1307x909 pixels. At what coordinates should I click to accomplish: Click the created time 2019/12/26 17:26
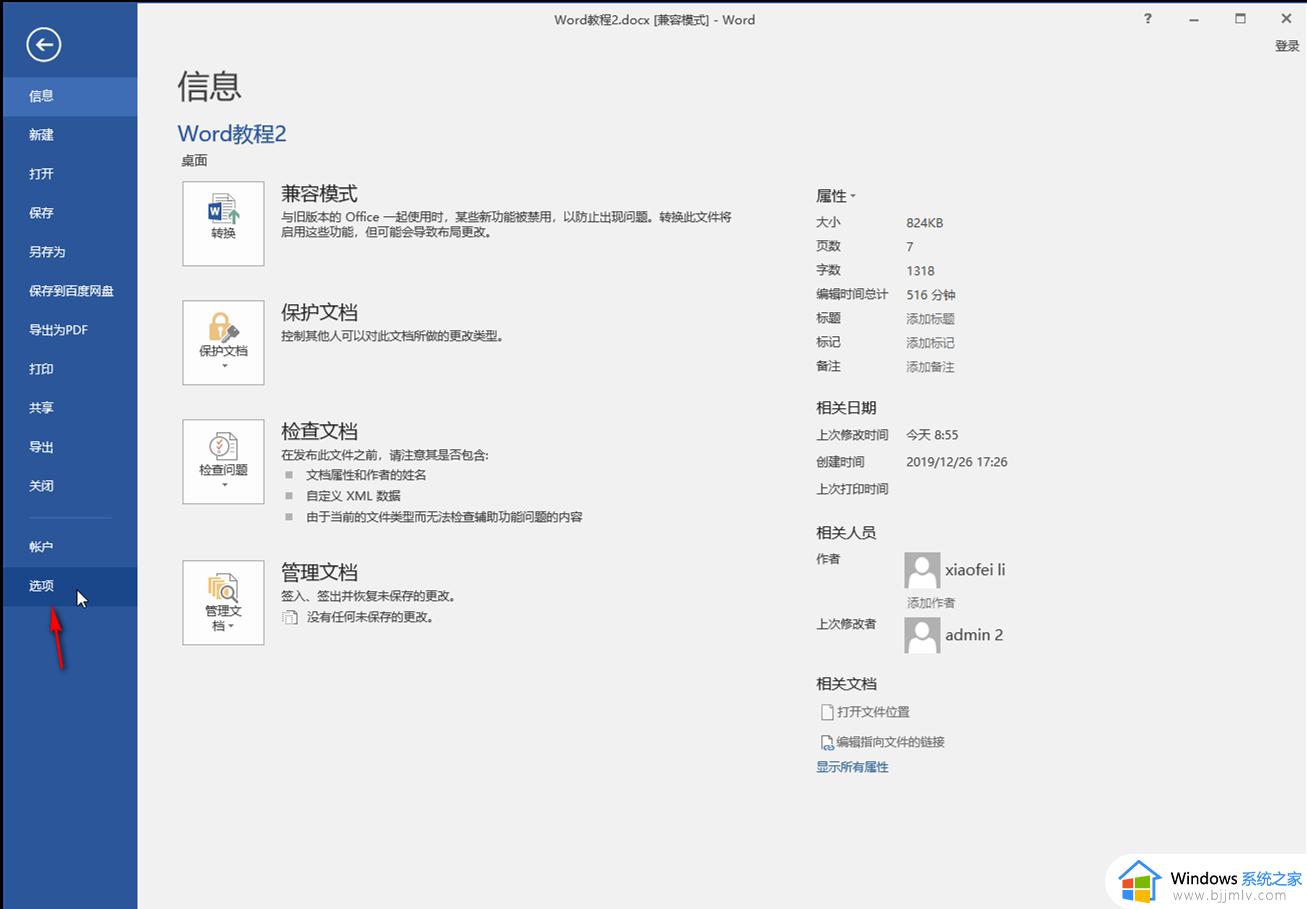(957, 462)
